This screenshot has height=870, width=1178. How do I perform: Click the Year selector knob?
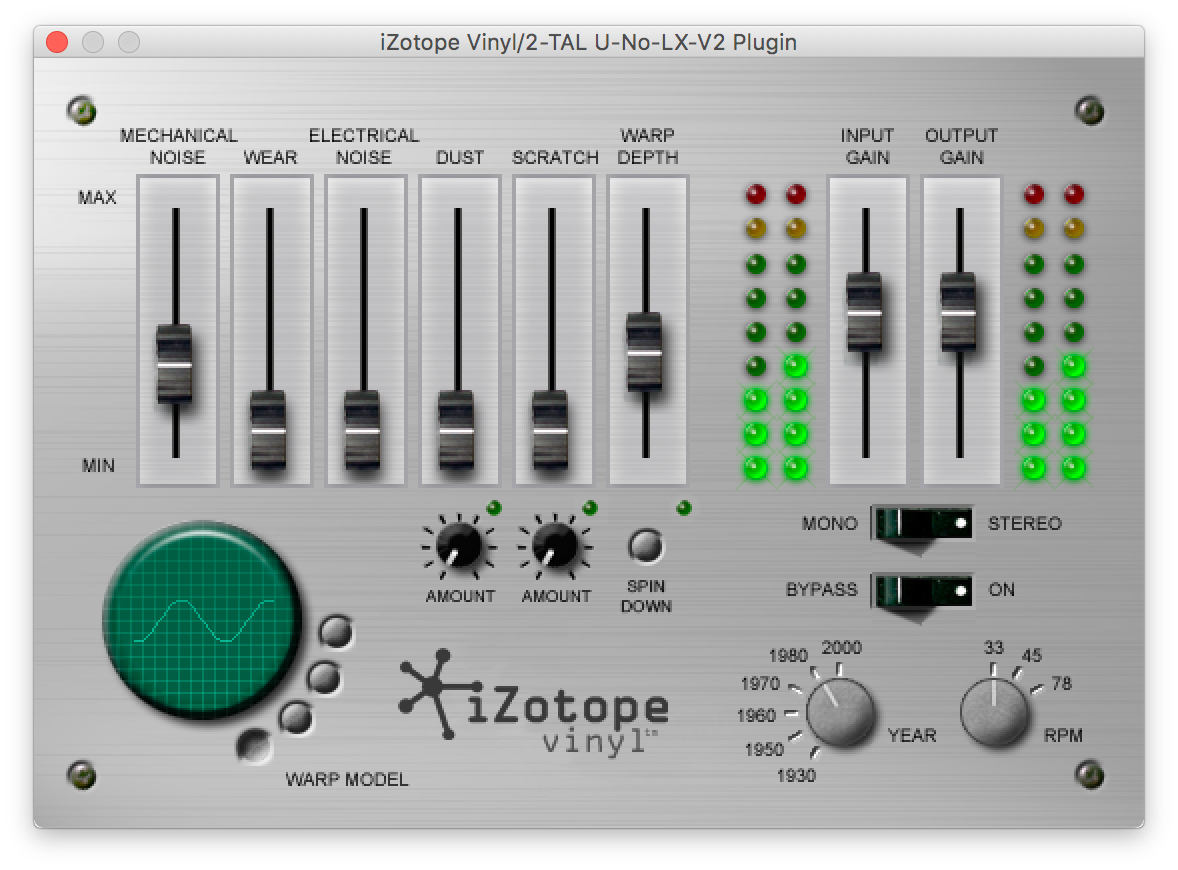click(x=841, y=711)
